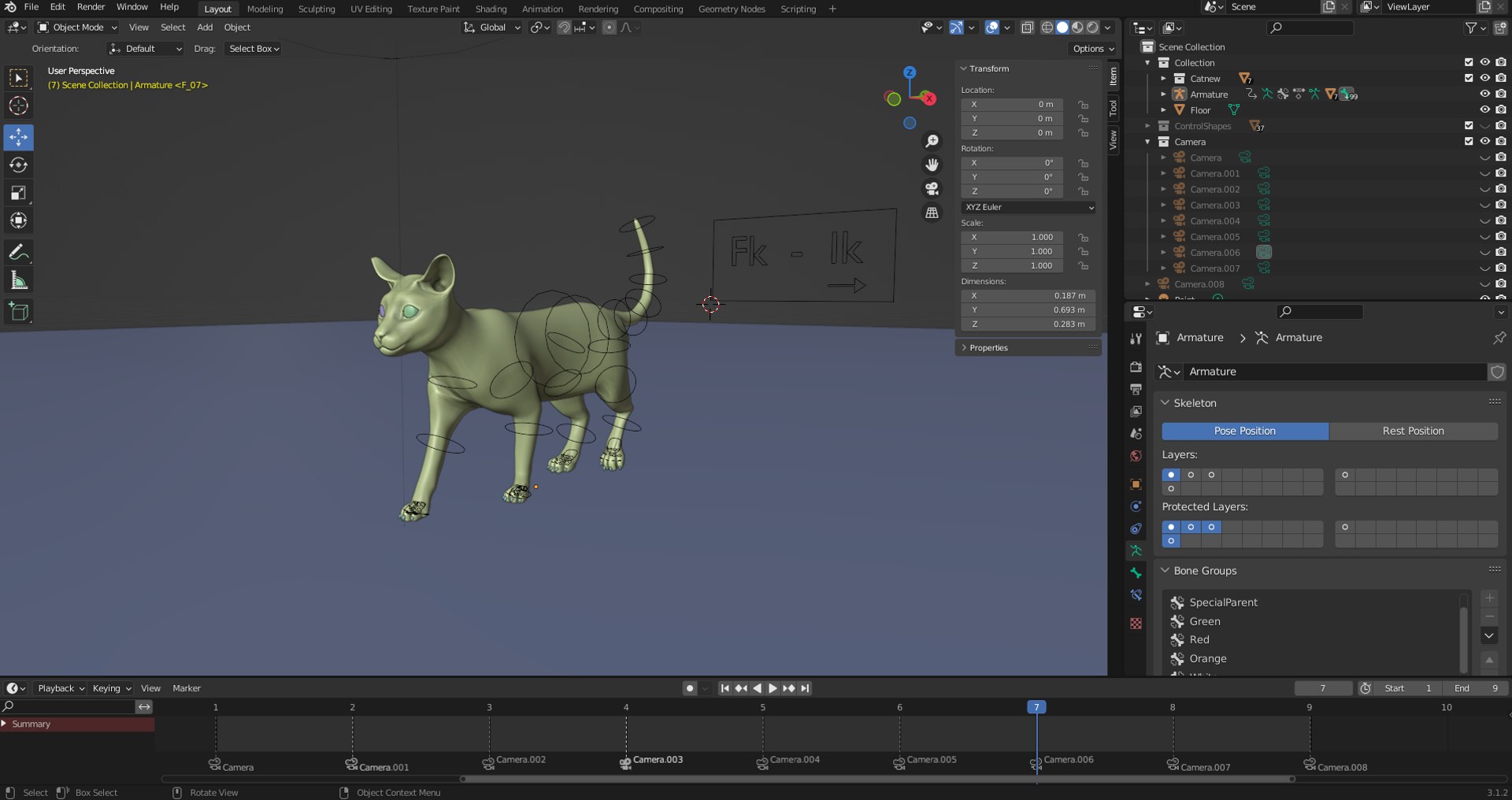Click Marker menu in timeline
The height and width of the screenshot is (800, 1512).
click(187, 688)
